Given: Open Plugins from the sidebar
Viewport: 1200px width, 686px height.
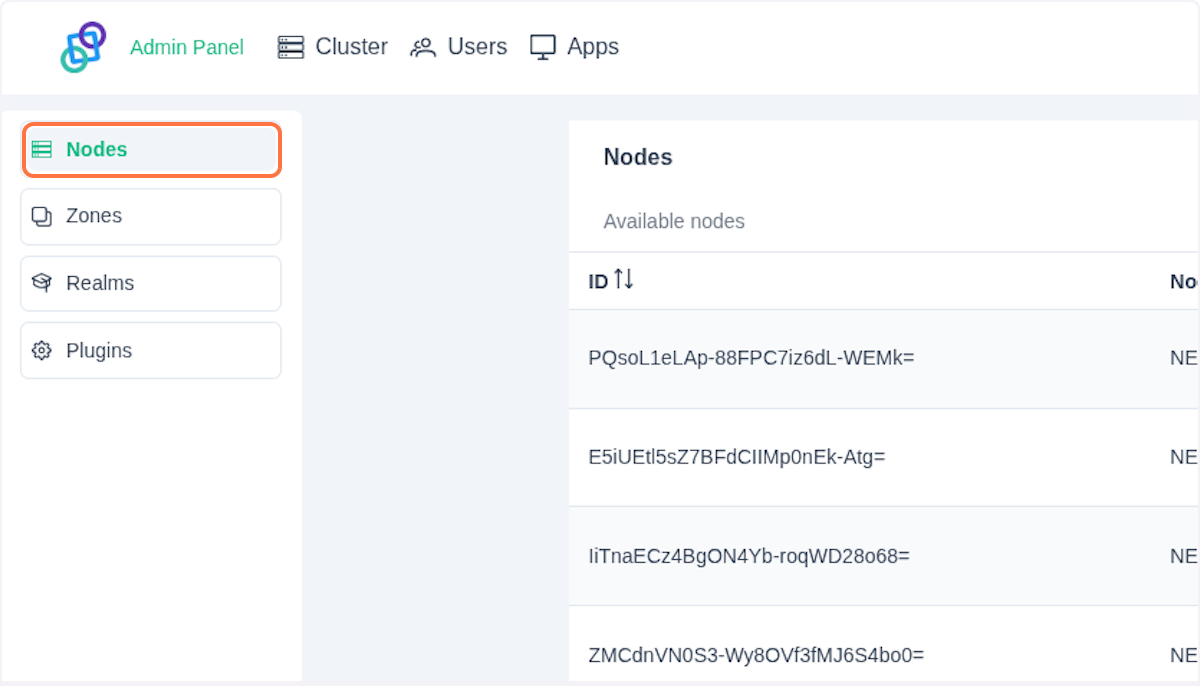Looking at the screenshot, I should pyautogui.click(x=99, y=351).
